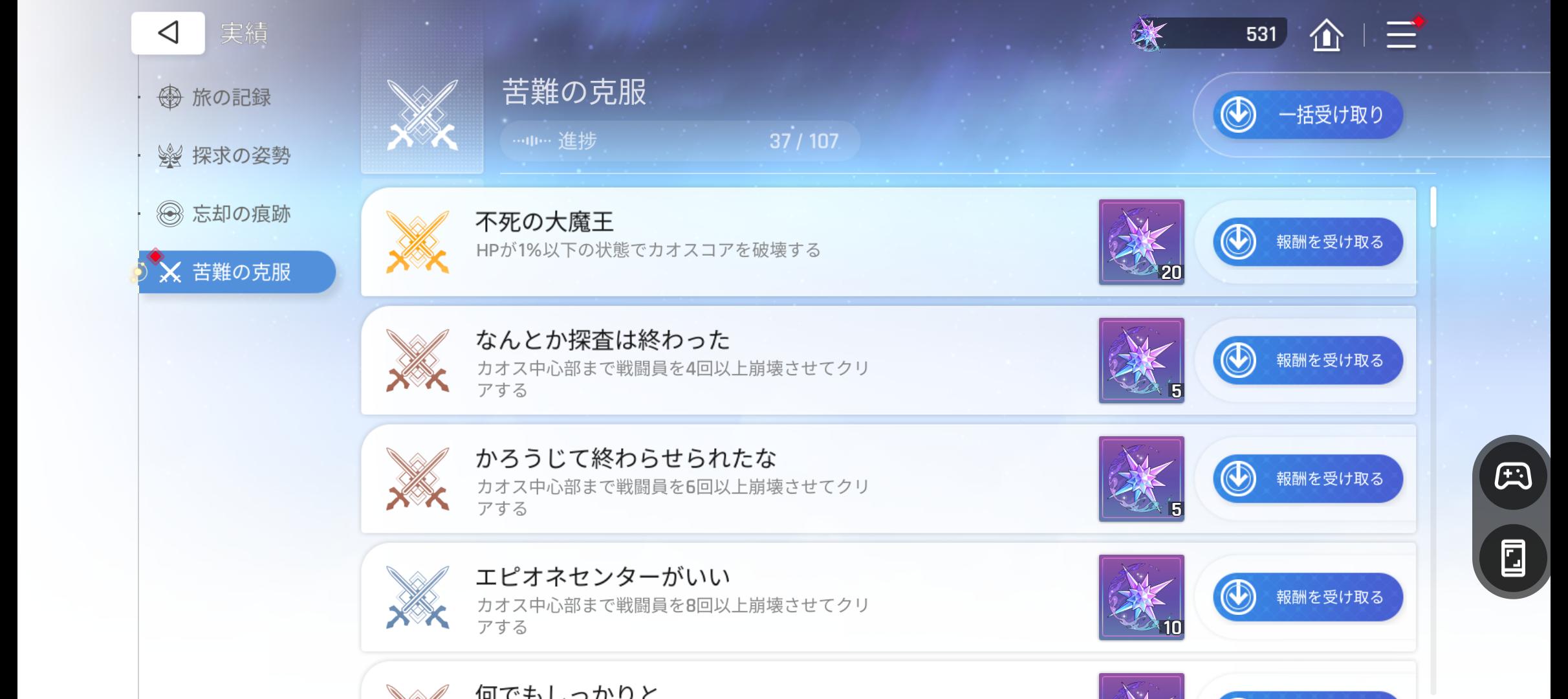Click the star crystal currency icon
Image resolution: width=1568 pixels, height=699 pixels.
pyautogui.click(x=1148, y=34)
